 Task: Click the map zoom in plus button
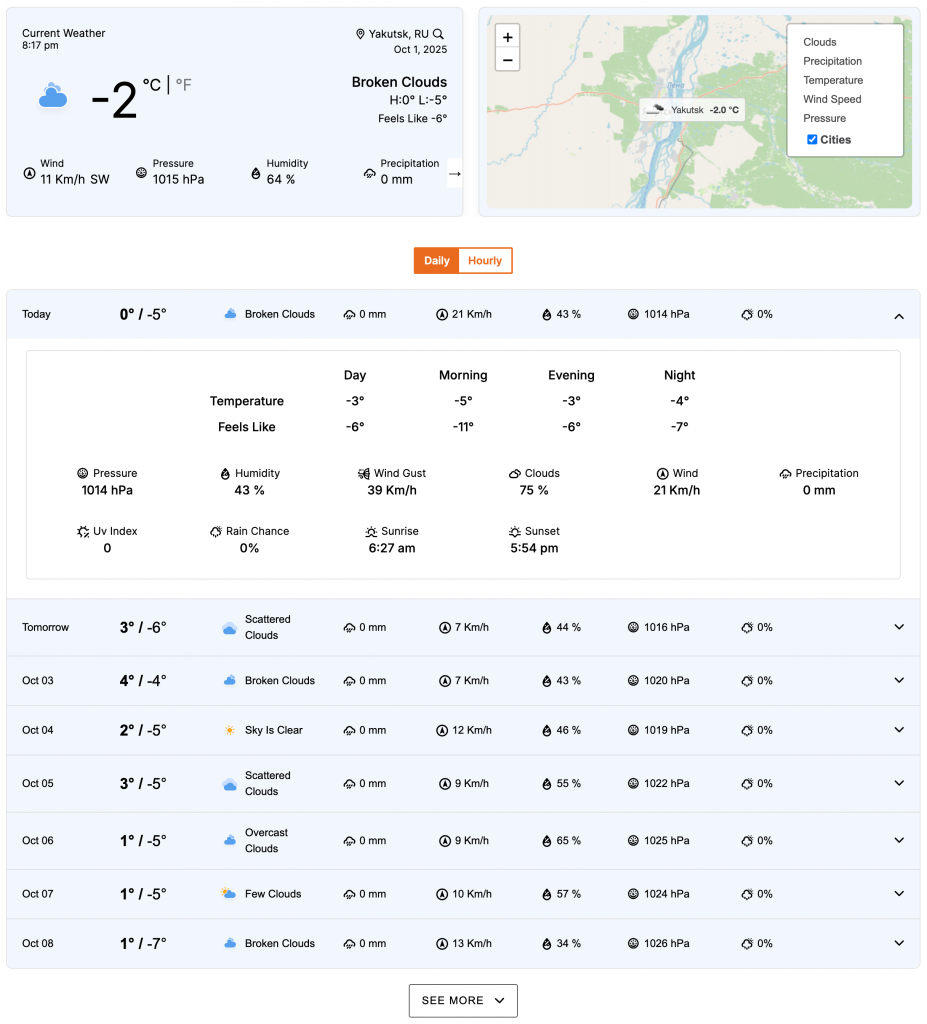point(508,37)
